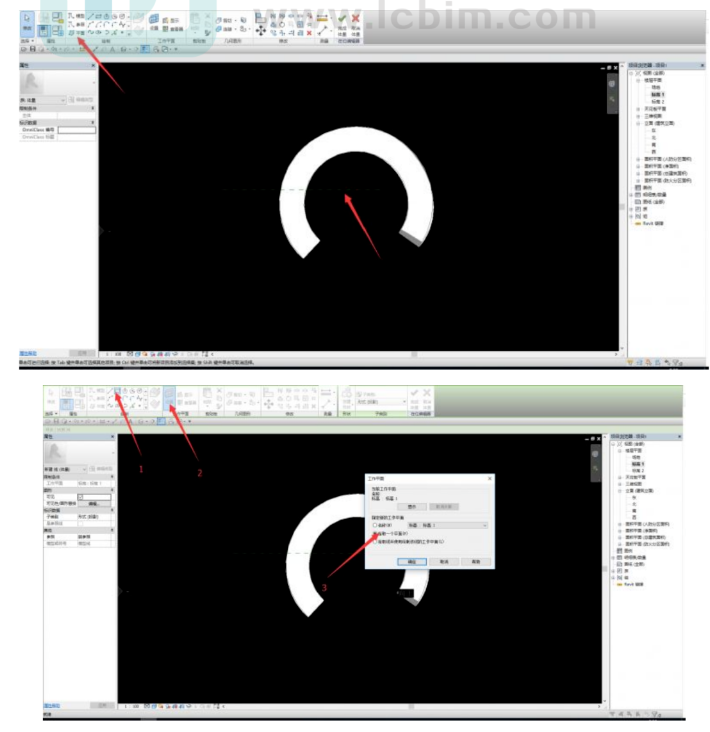The height and width of the screenshot is (732, 710).
Task: Open 标高 2 view in top Project Browser
Action: pos(658,102)
